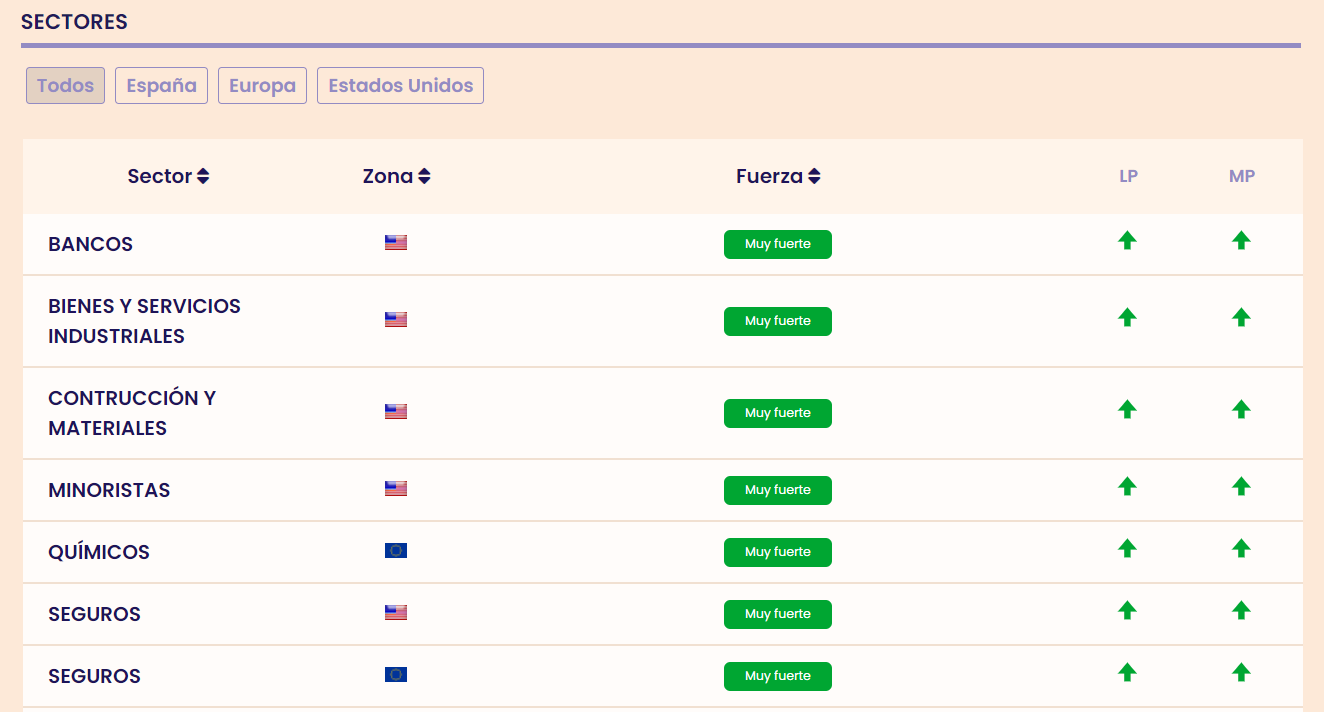Sort the table by Fuerza column
The image size is (1324, 712).
[x=778, y=176]
